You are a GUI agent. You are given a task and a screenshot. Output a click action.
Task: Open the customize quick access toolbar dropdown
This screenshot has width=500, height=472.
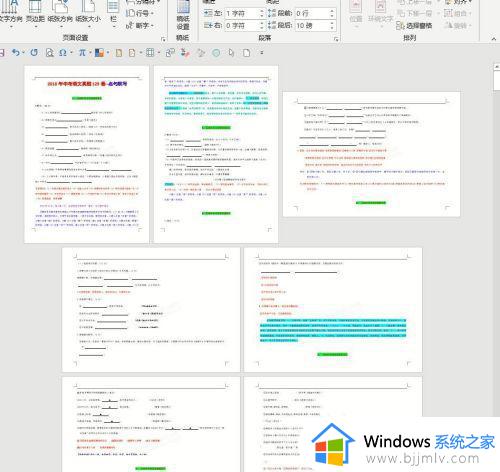pos(262,53)
